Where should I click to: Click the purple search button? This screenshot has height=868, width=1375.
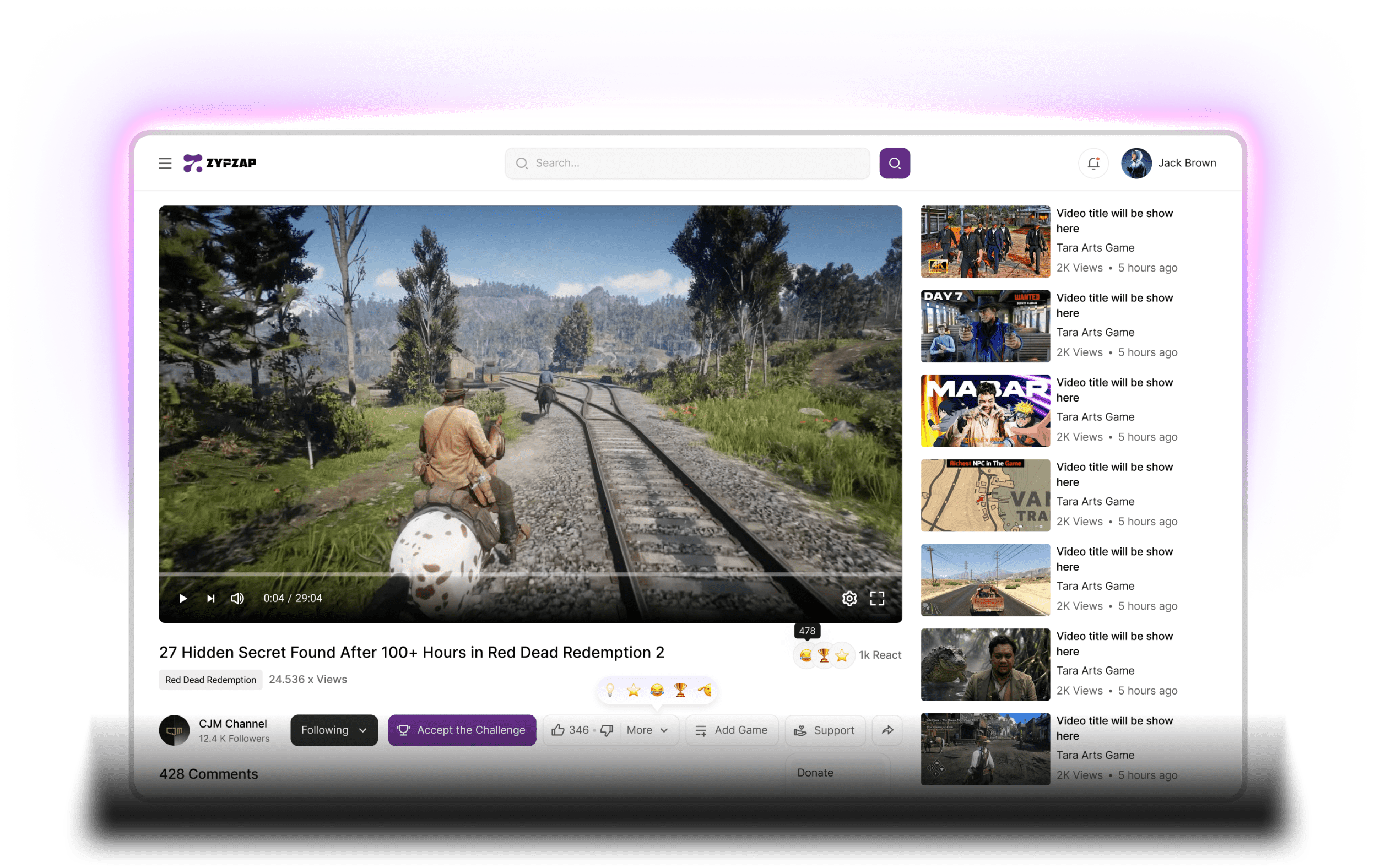pyautogui.click(x=894, y=164)
